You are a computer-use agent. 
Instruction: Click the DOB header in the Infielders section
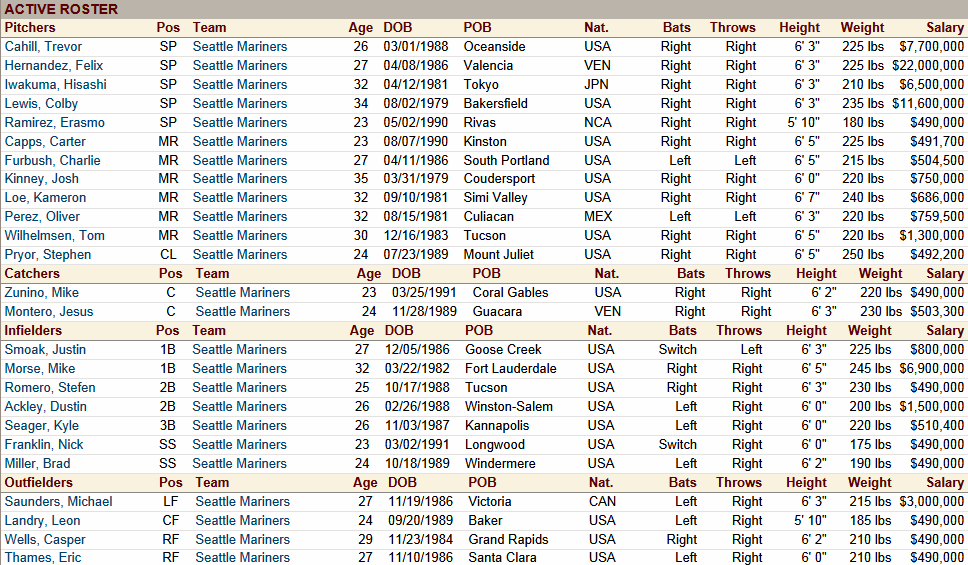point(399,331)
